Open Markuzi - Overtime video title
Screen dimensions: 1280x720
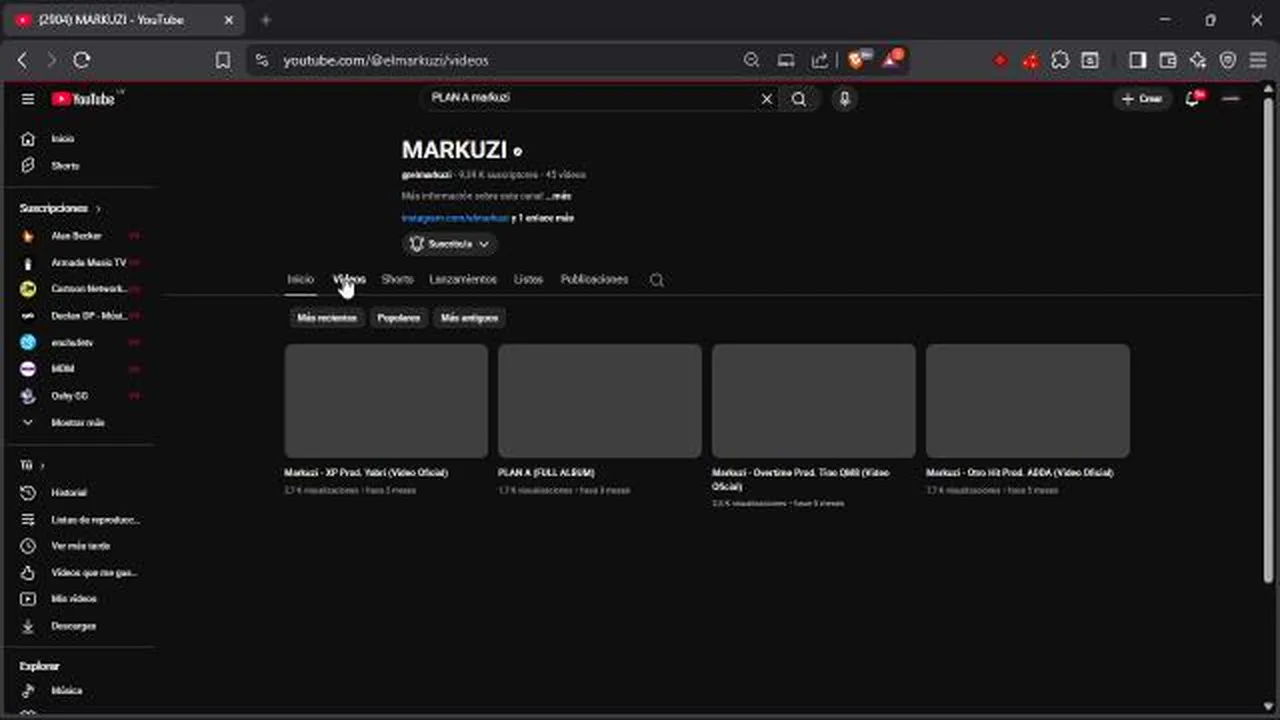click(800, 479)
